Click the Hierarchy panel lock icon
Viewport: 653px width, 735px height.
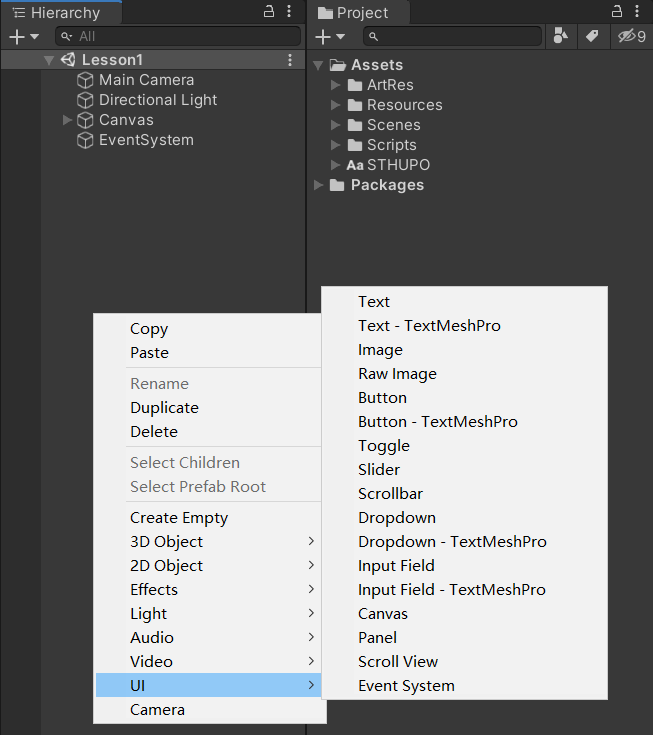coord(269,11)
